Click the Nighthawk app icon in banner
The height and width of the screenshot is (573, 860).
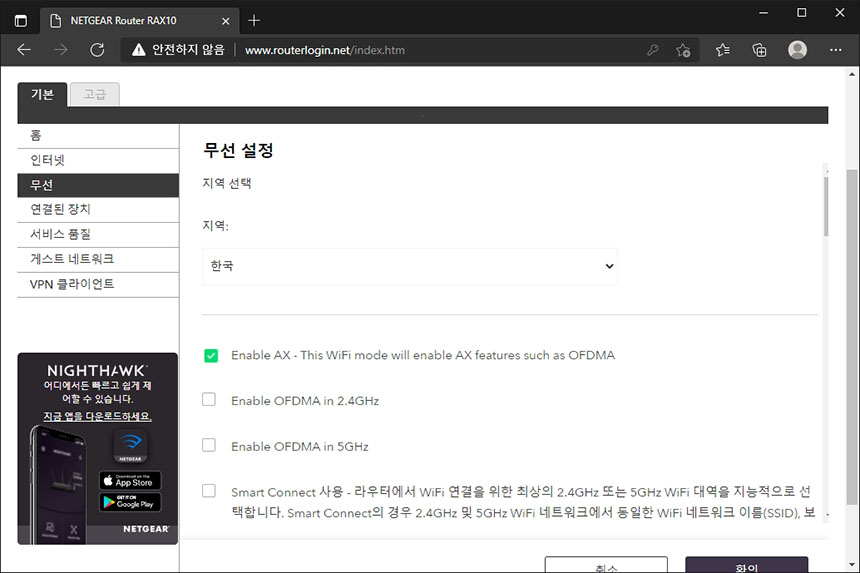point(131,446)
